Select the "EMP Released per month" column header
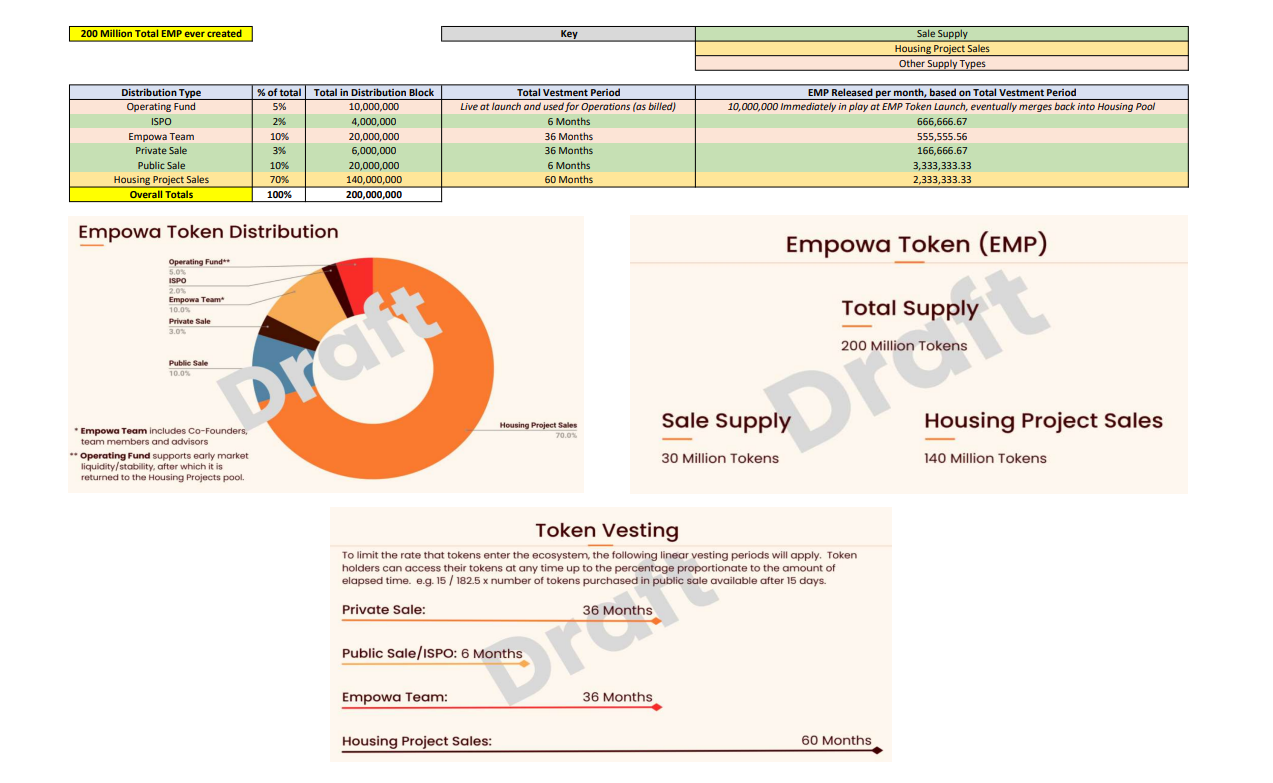This screenshot has height=783, width=1273. [x=942, y=92]
